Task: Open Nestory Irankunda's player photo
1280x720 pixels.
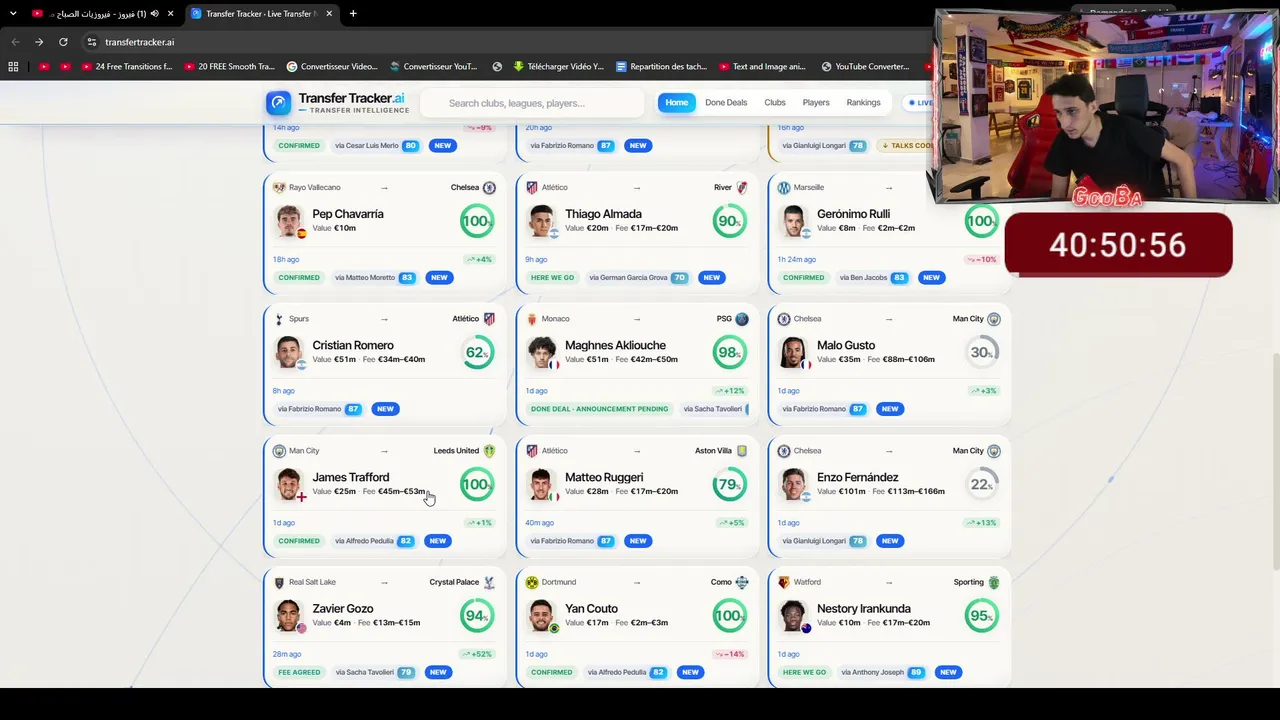Action: coord(794,615)
